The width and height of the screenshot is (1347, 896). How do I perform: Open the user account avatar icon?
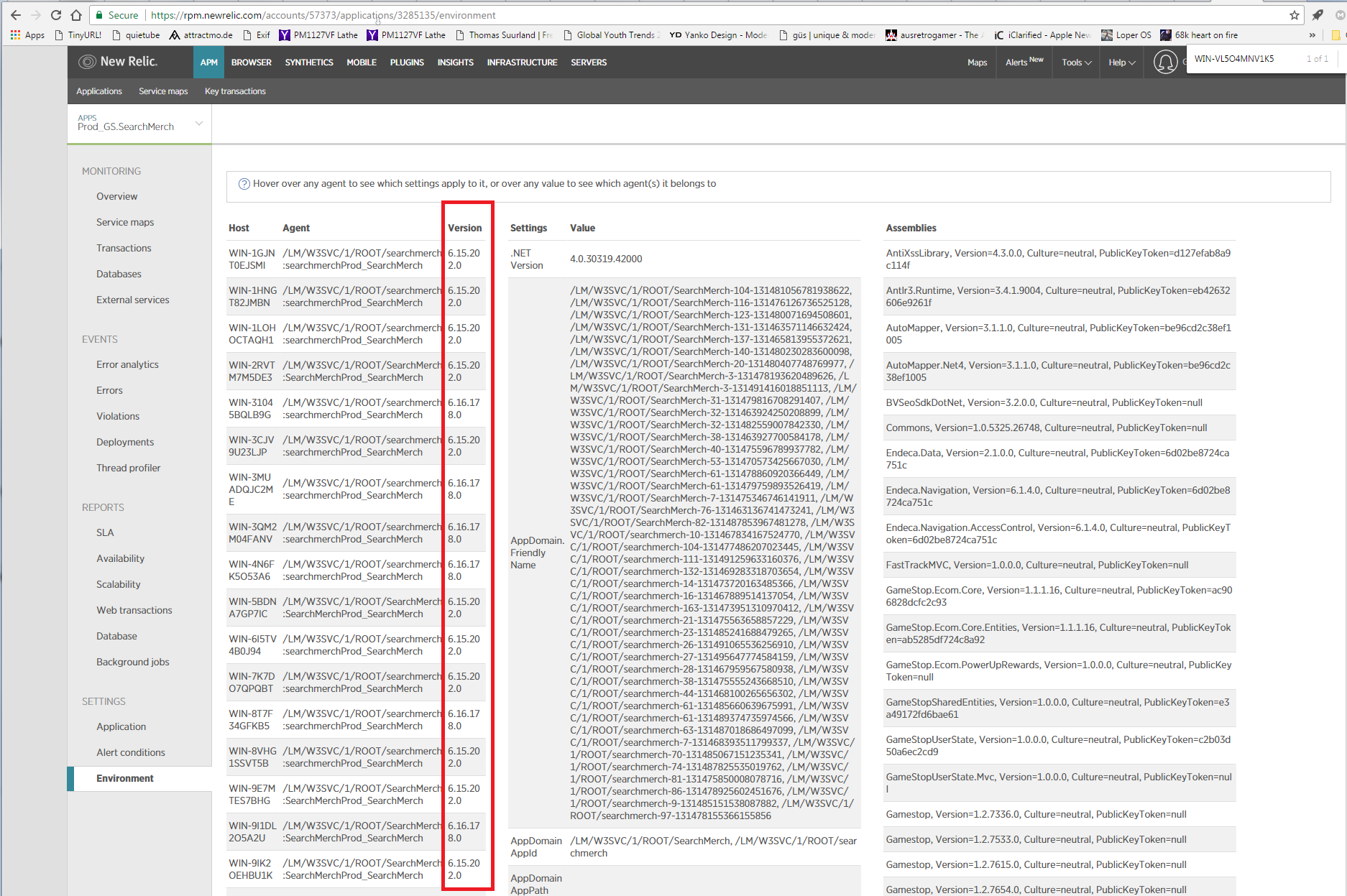click(1165, 63)
